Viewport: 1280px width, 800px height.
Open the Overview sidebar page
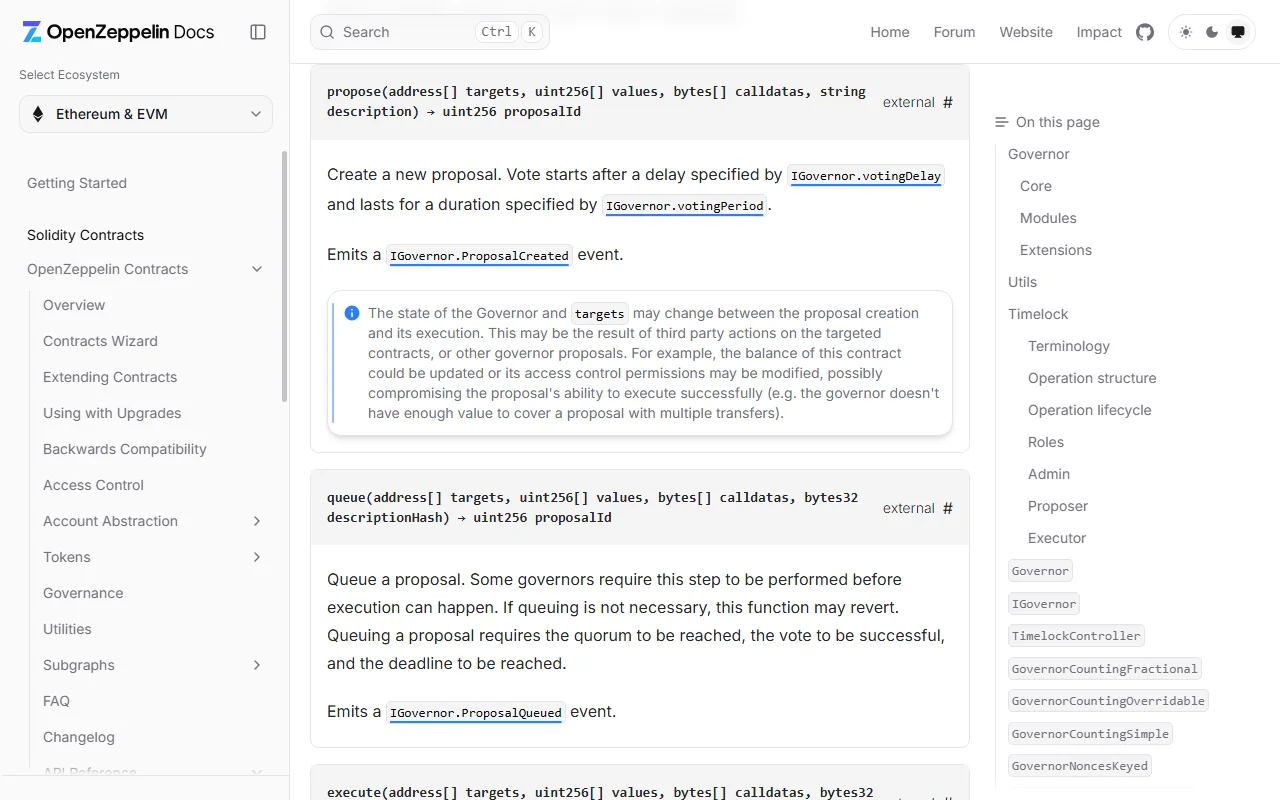(74, 305)
